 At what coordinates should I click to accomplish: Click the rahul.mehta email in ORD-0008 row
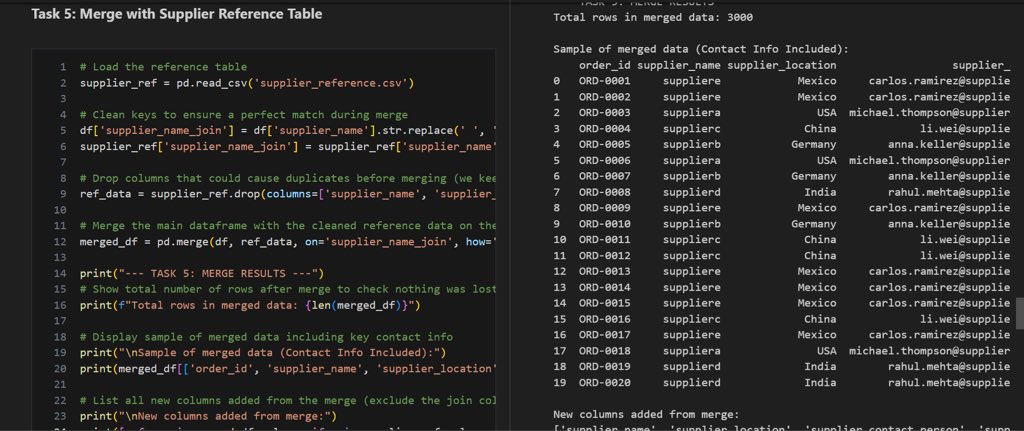949,192
